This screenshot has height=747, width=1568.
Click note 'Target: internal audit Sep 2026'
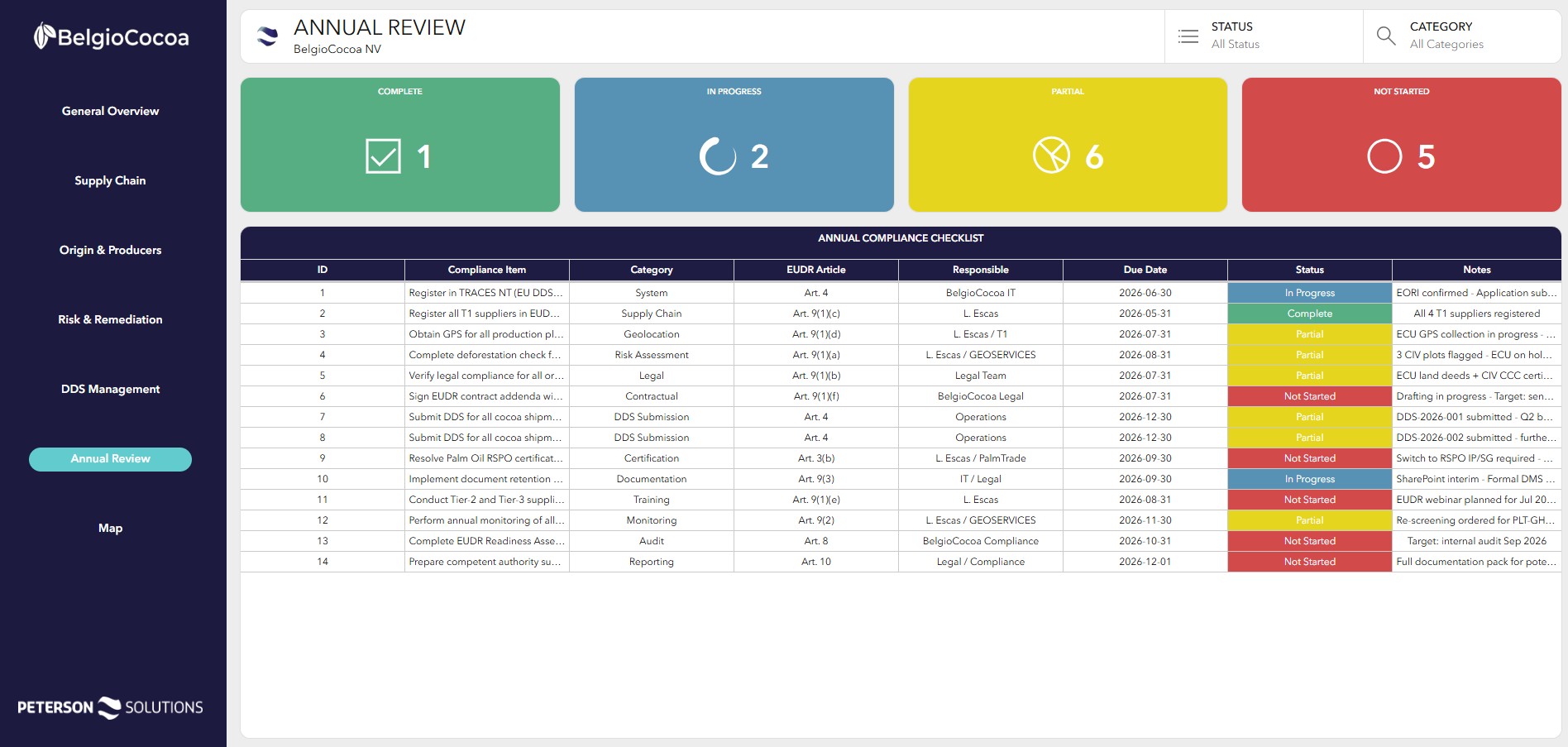tap(1477, 541)
